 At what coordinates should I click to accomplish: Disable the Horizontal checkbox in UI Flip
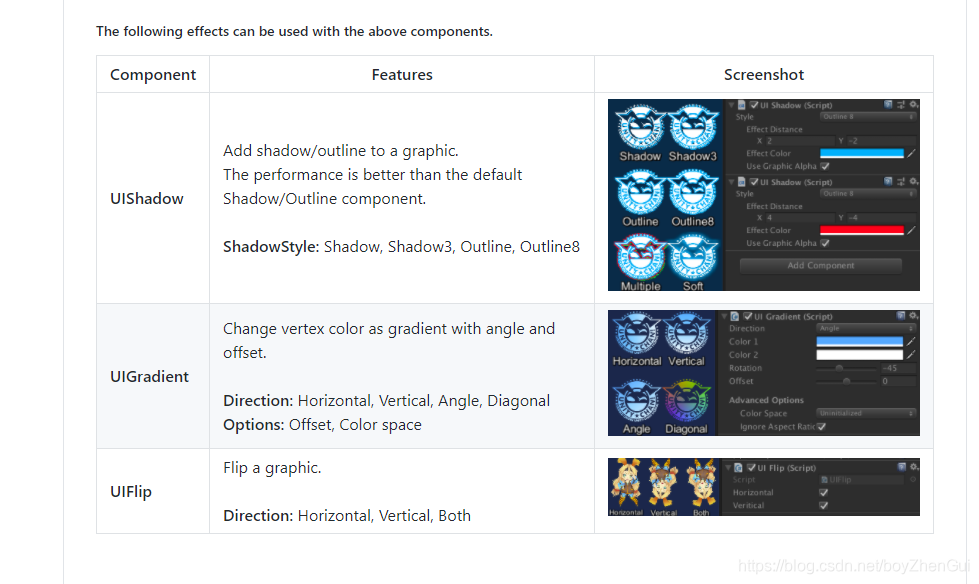pyautogui.click(x=824, y=492)
